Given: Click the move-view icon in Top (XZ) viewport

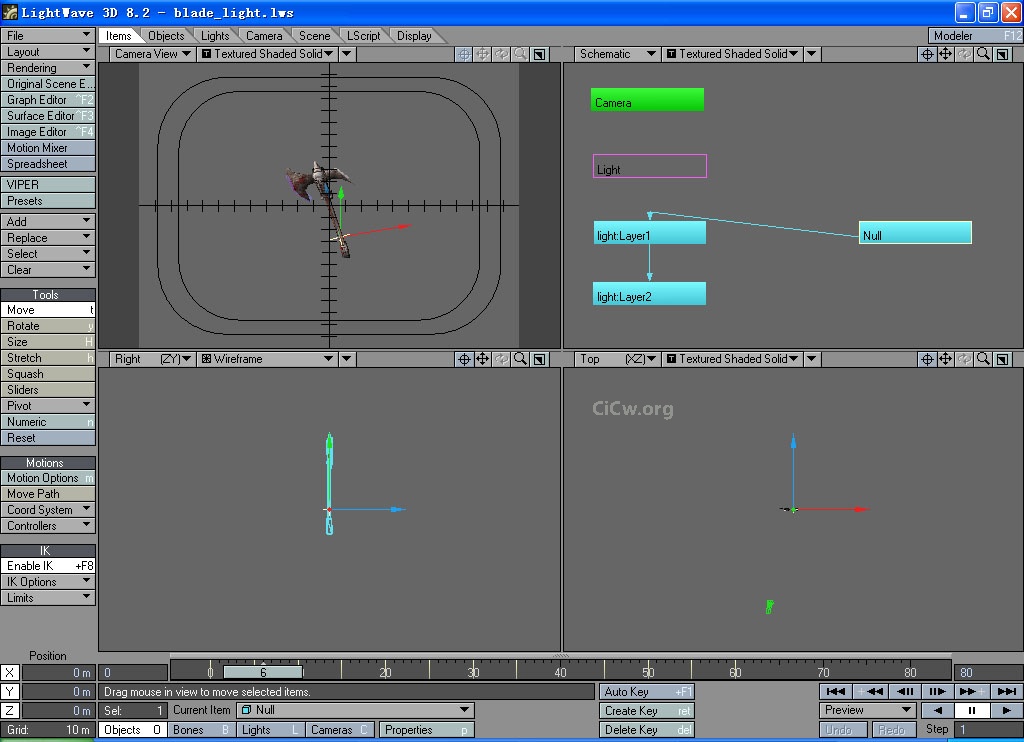Looking at the screenshot, I should (x=946, y=359).
